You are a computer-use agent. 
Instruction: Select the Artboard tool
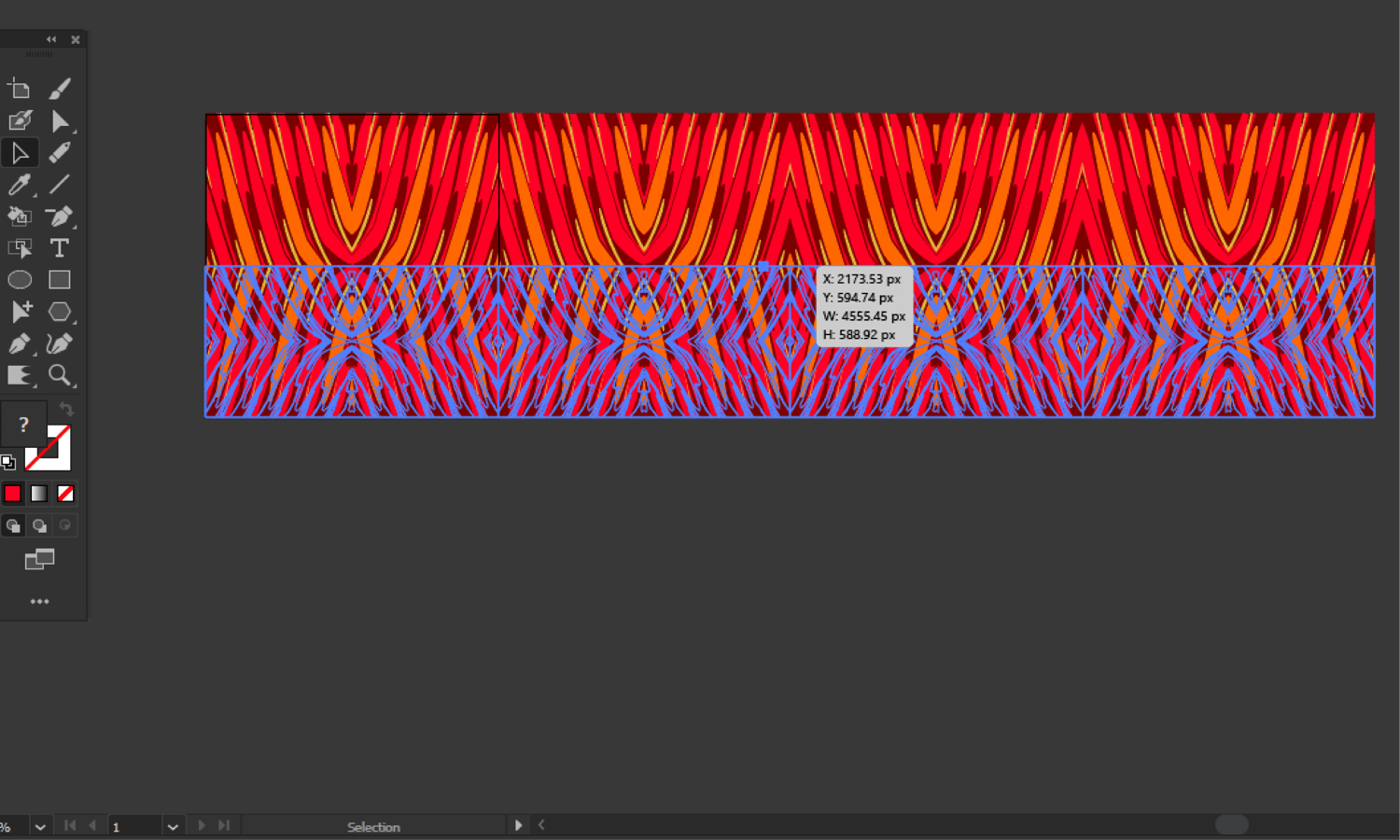coord(20,90)
